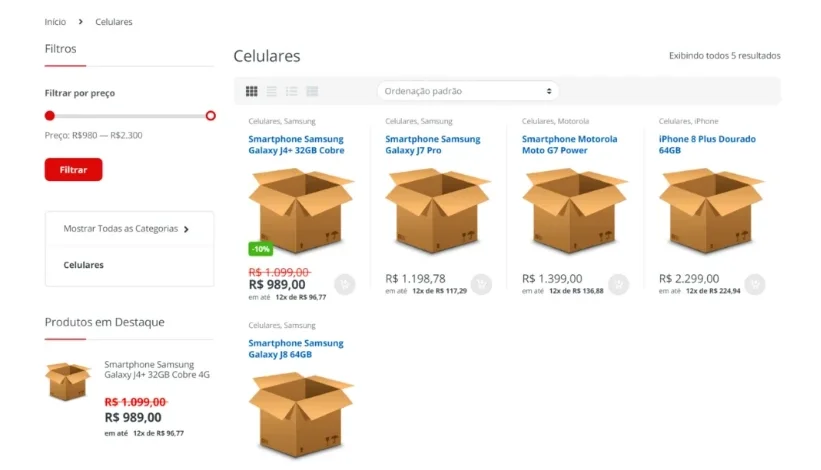The width and height of the screenshot is (821, 470).
Task: Open Smartphone Motorola Moto G7 Power title
Action: 569,144
